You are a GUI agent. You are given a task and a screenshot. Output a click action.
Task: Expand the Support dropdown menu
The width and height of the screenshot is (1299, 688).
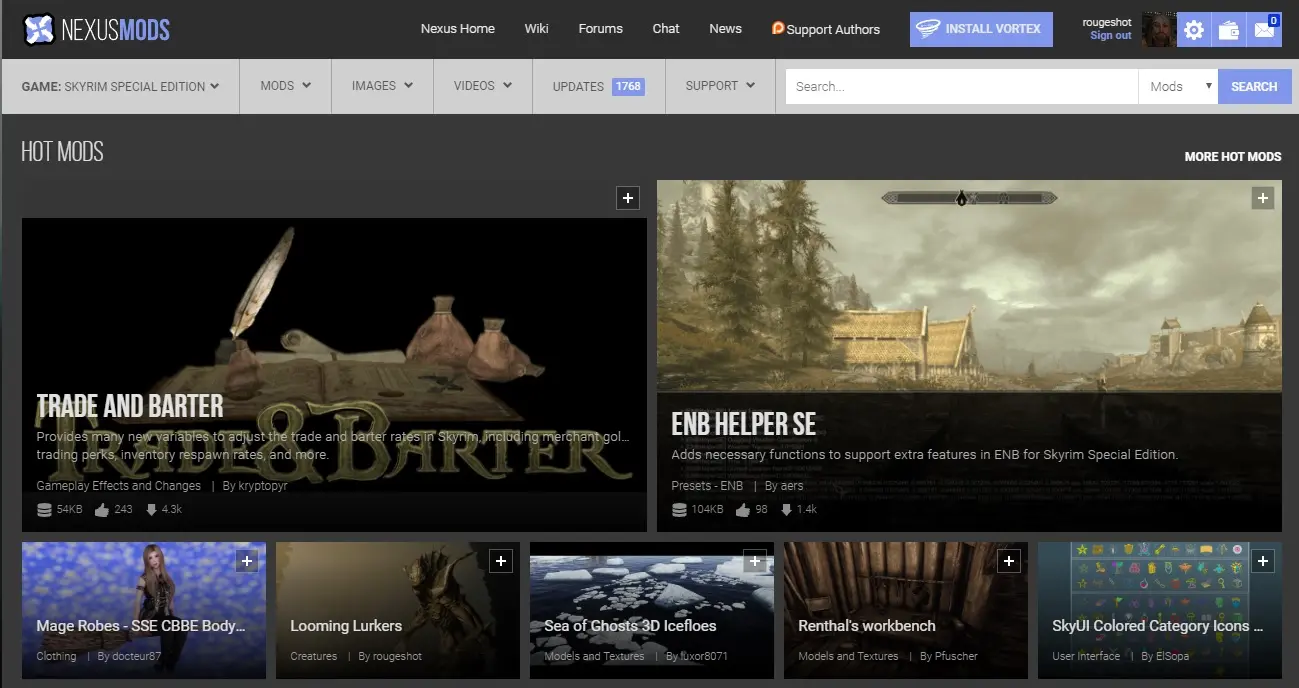720,86
